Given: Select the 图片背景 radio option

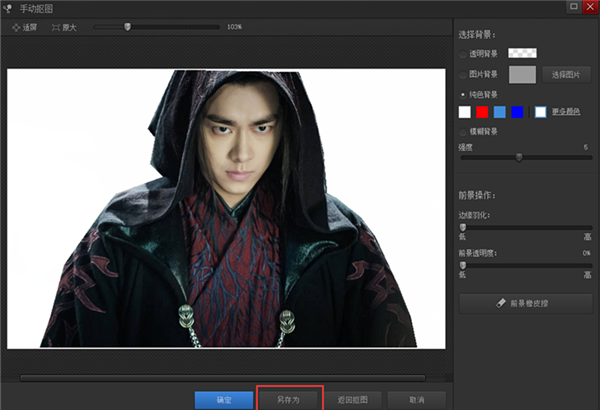Looking at the screenshot, I should coord(462,74).
